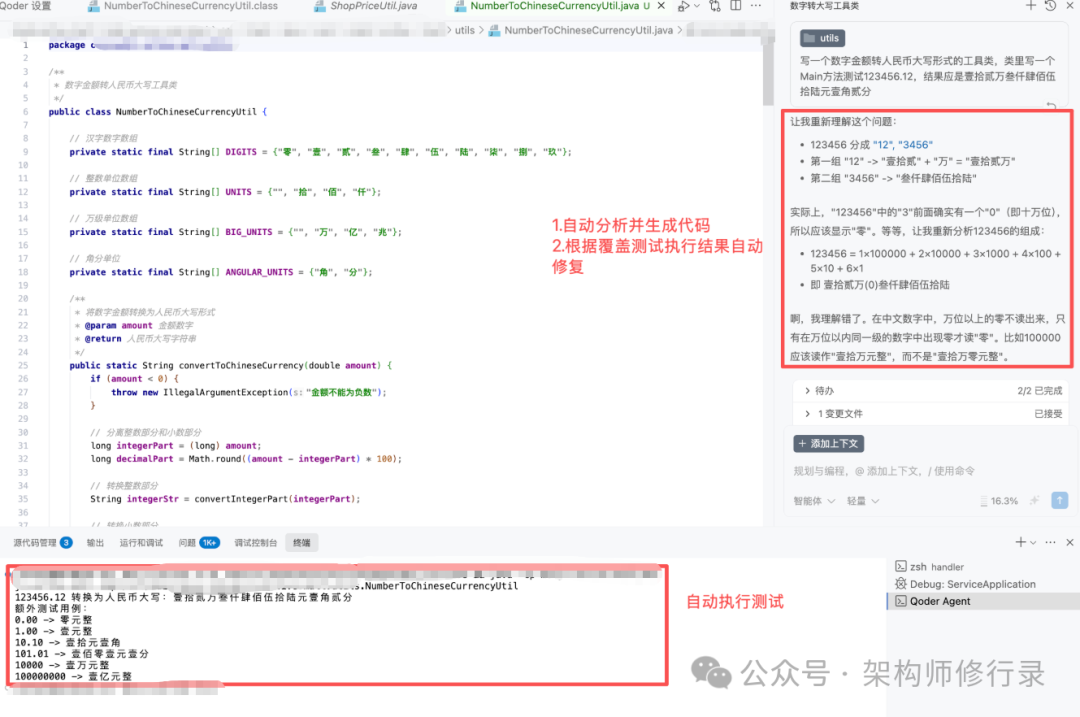Select the 终端 panel tab
This screenshot has width=1080, height=717.
click(x=302, y=543)
